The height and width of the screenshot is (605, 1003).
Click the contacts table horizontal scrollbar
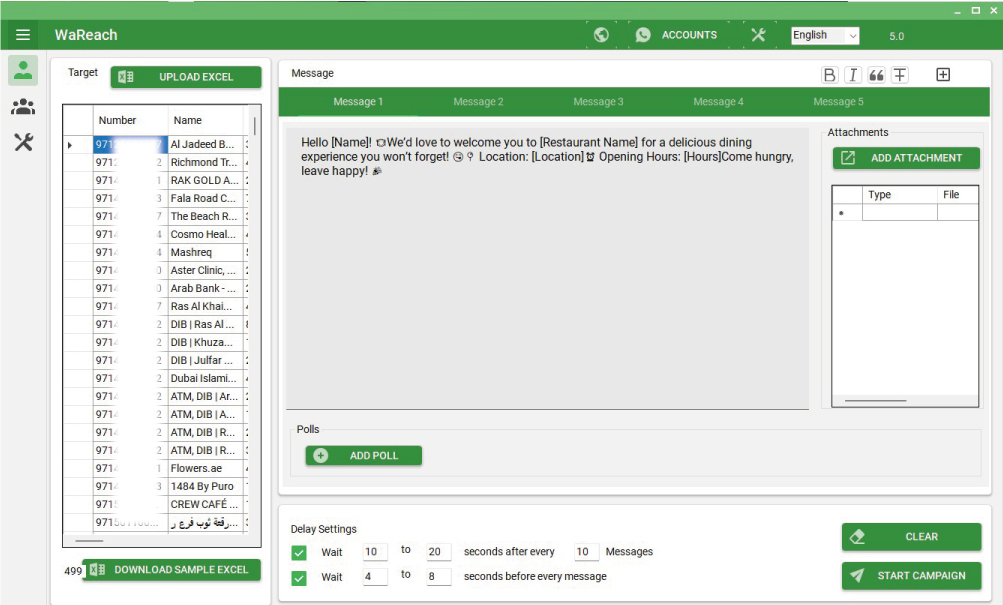[90, 541]
